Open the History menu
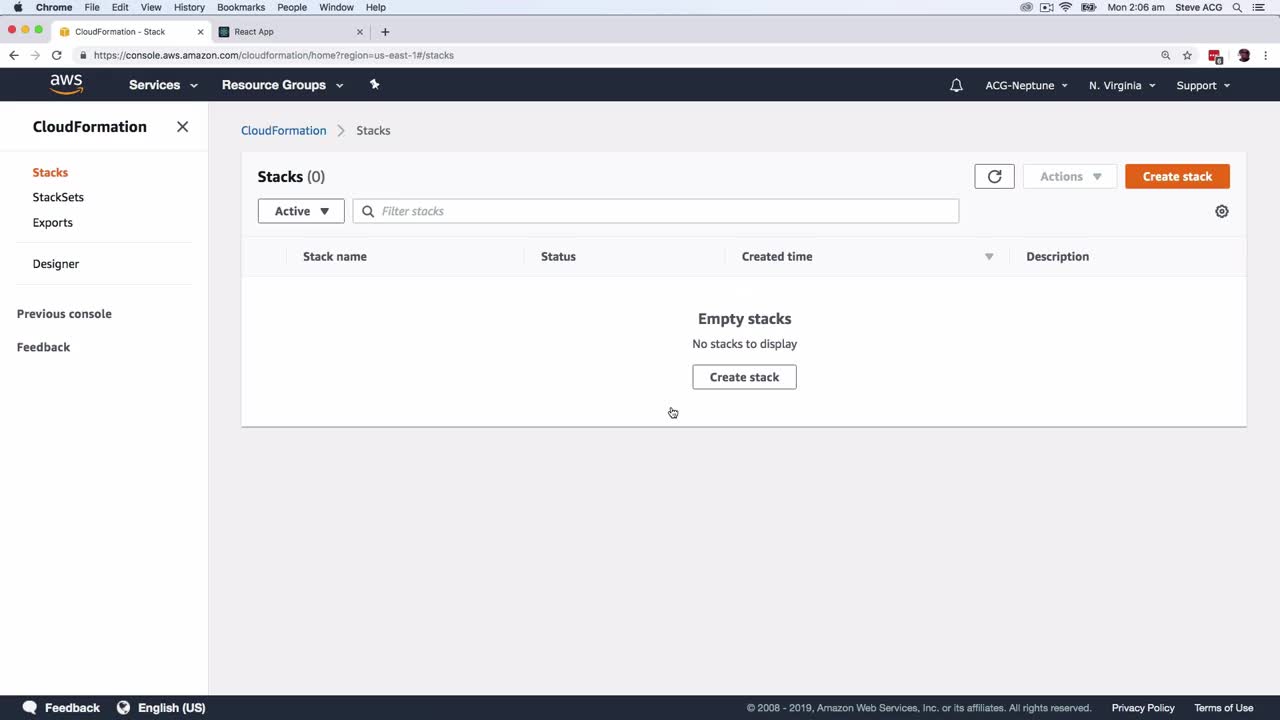 click(189, 7)
